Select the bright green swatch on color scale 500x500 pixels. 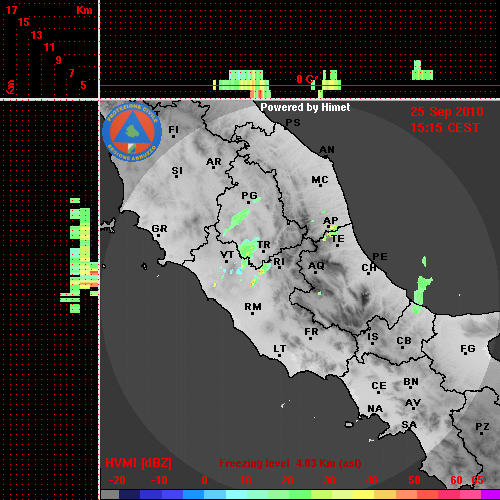300,495
